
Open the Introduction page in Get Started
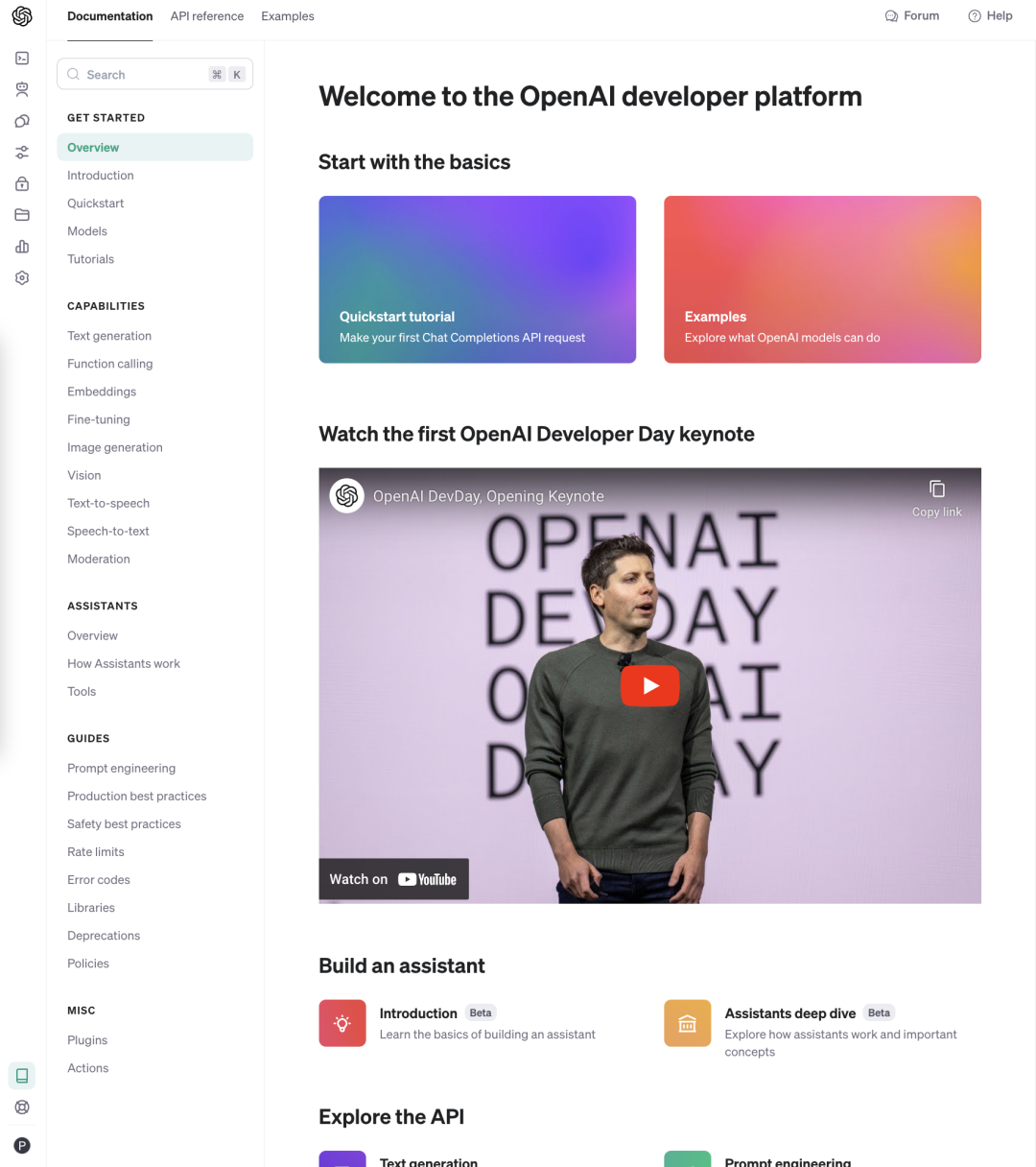(101, 176)
